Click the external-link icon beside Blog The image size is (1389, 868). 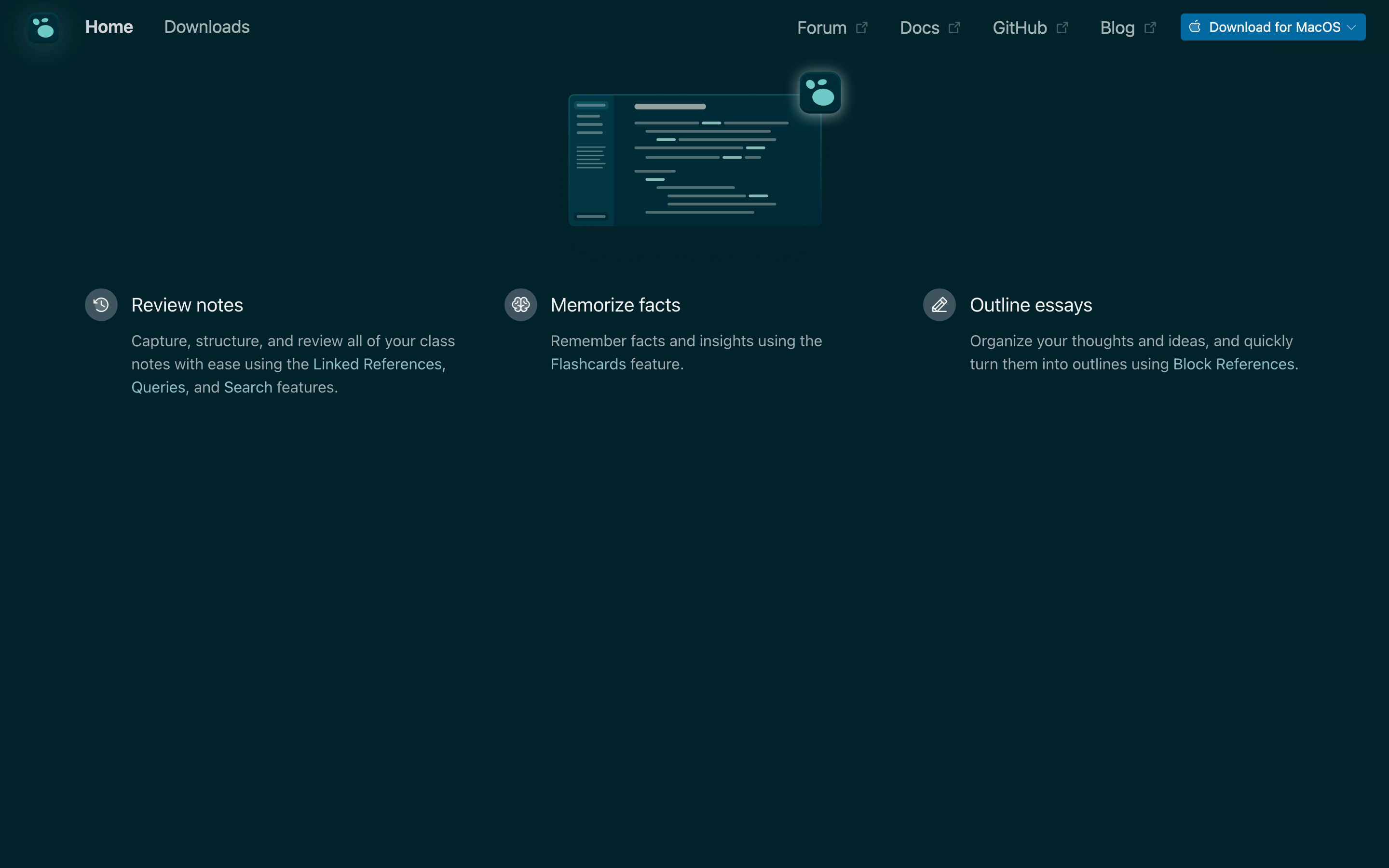1150,27
